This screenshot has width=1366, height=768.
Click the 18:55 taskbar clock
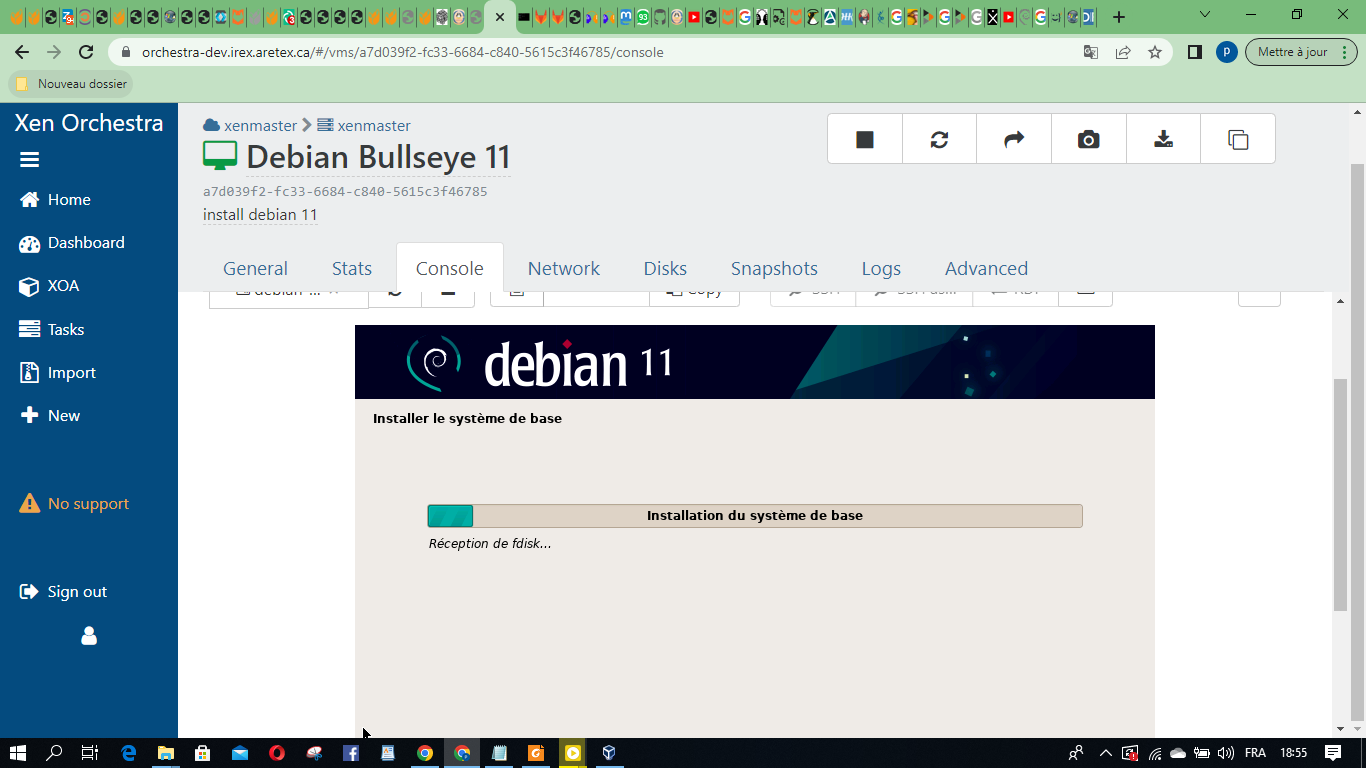[1293, 753]
